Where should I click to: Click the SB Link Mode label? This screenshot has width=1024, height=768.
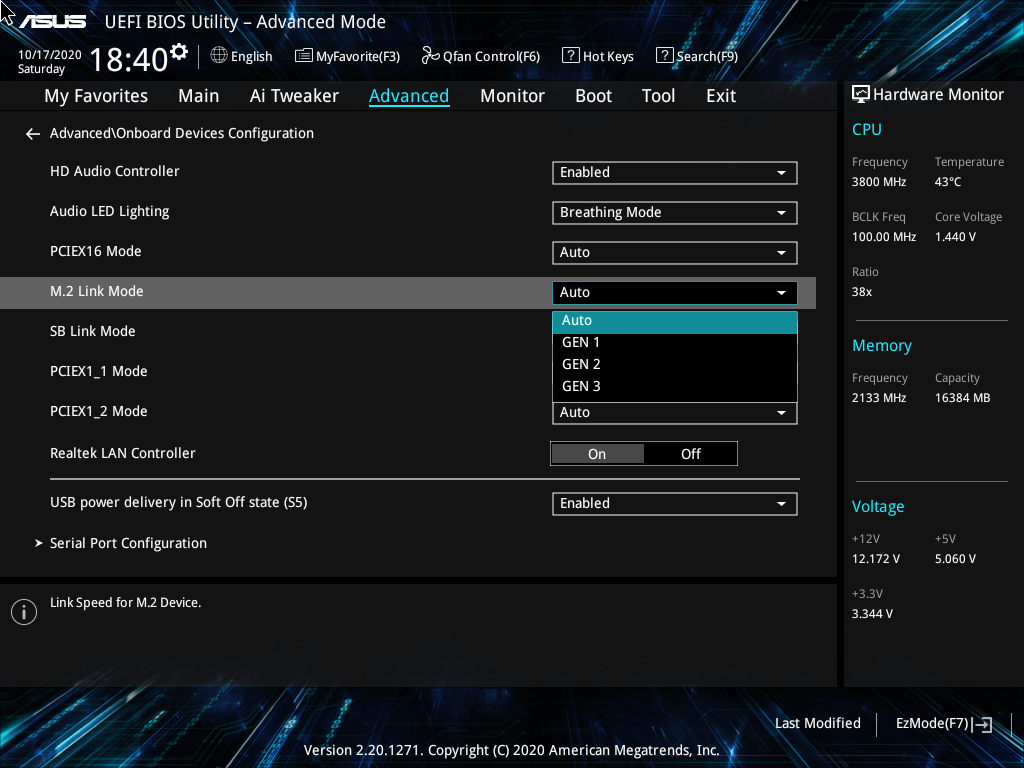point(93,331)
